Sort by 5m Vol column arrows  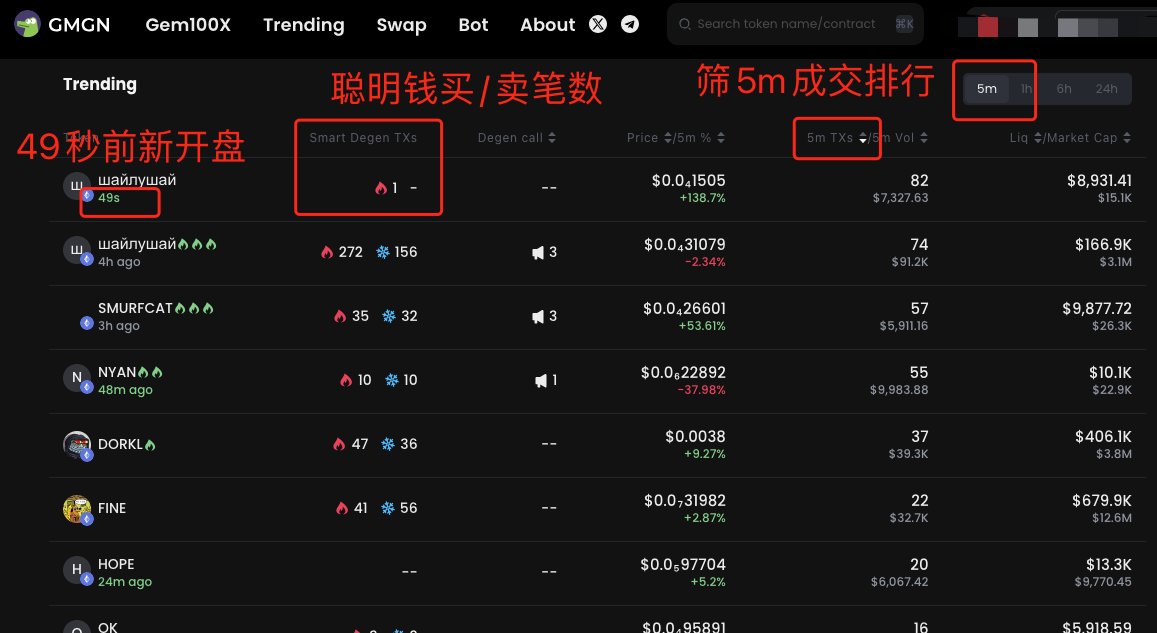924,138
